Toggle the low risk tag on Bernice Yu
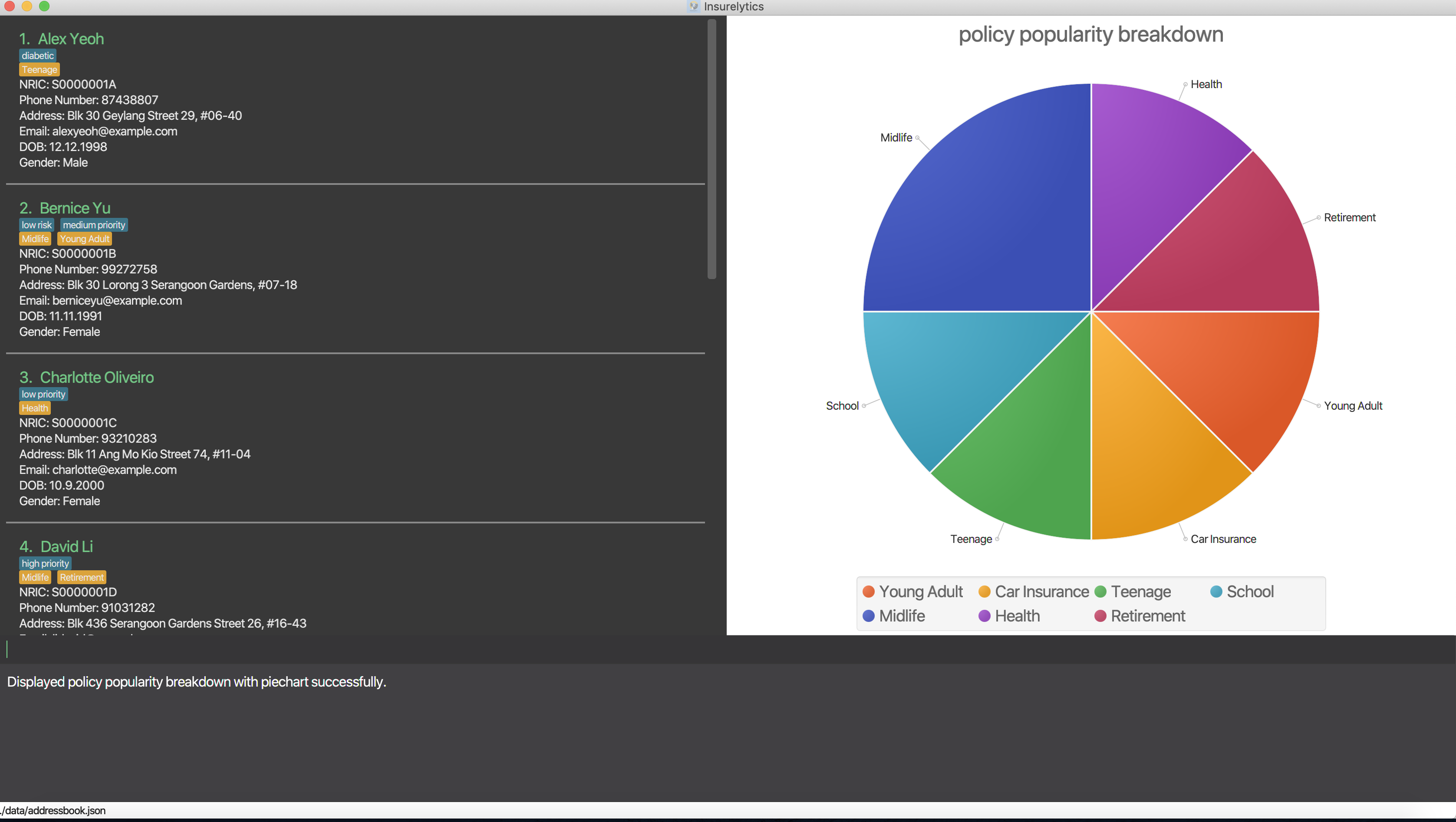This screenshot has width=1456, height=822. point(36,224)
